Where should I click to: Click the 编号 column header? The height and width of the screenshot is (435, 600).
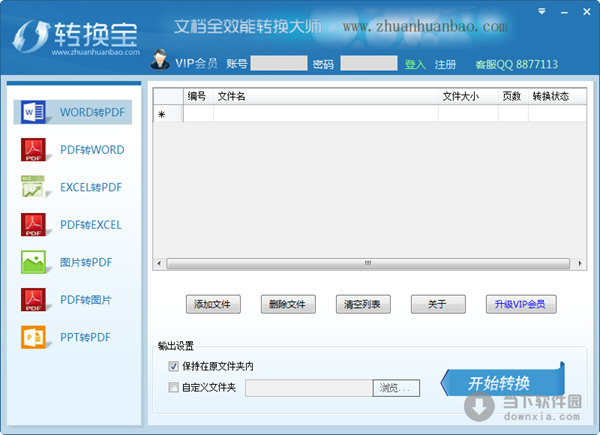[198, 96]
